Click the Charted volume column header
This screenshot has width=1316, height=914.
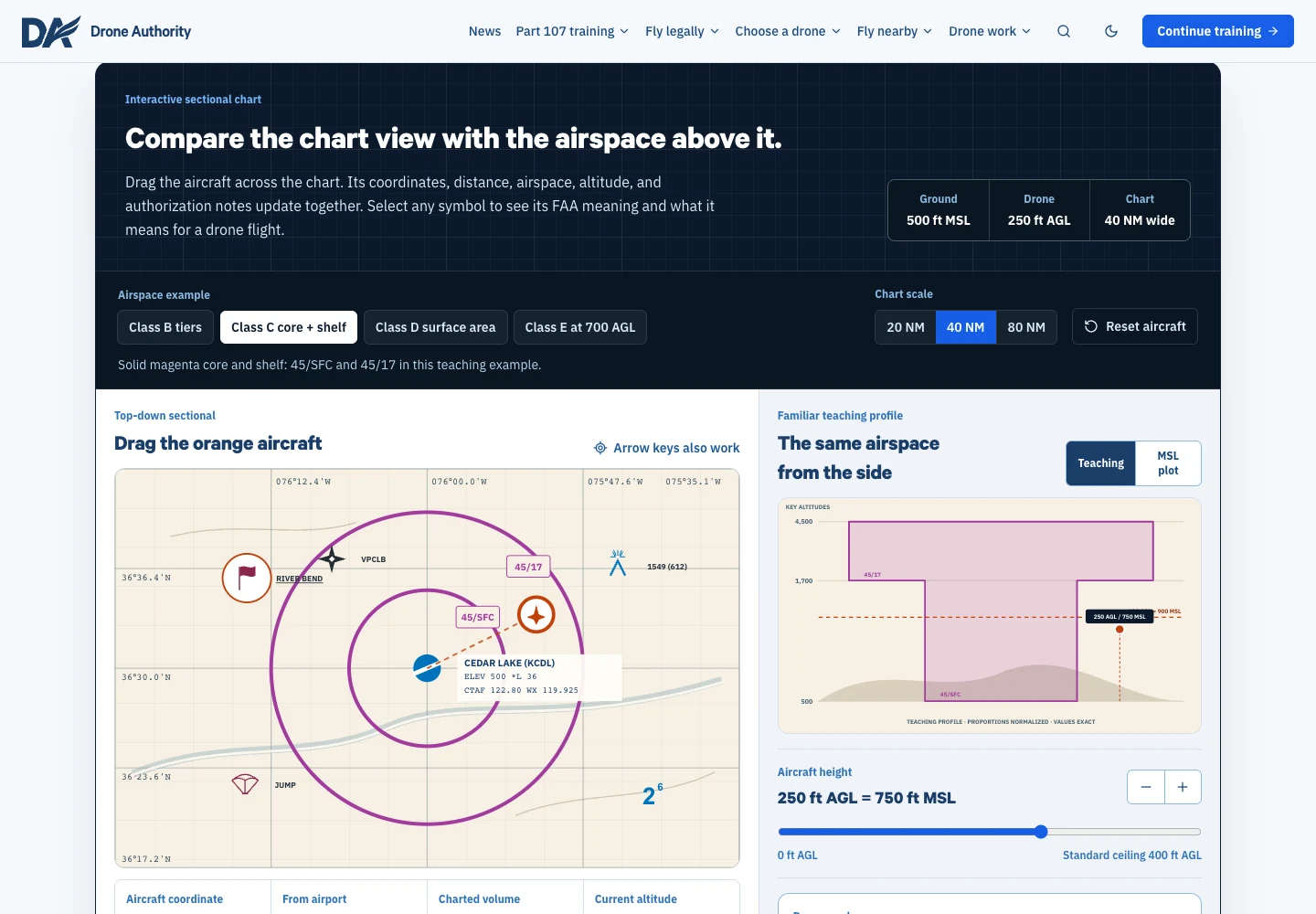click(479, 899)
